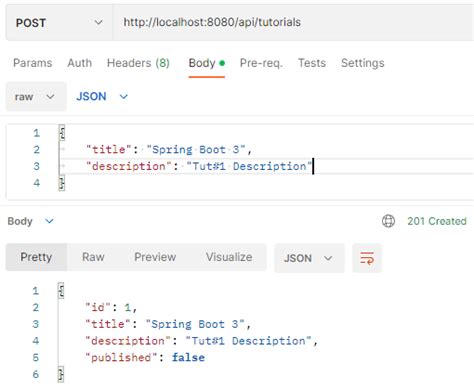Screen dimensions: 474x390
Task: Select the Preview response view
Action: click(x=155, y=257)
